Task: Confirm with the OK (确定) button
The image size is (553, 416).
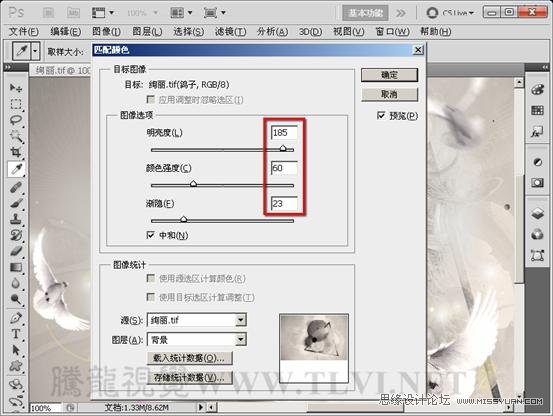Action: coord(389,75)
